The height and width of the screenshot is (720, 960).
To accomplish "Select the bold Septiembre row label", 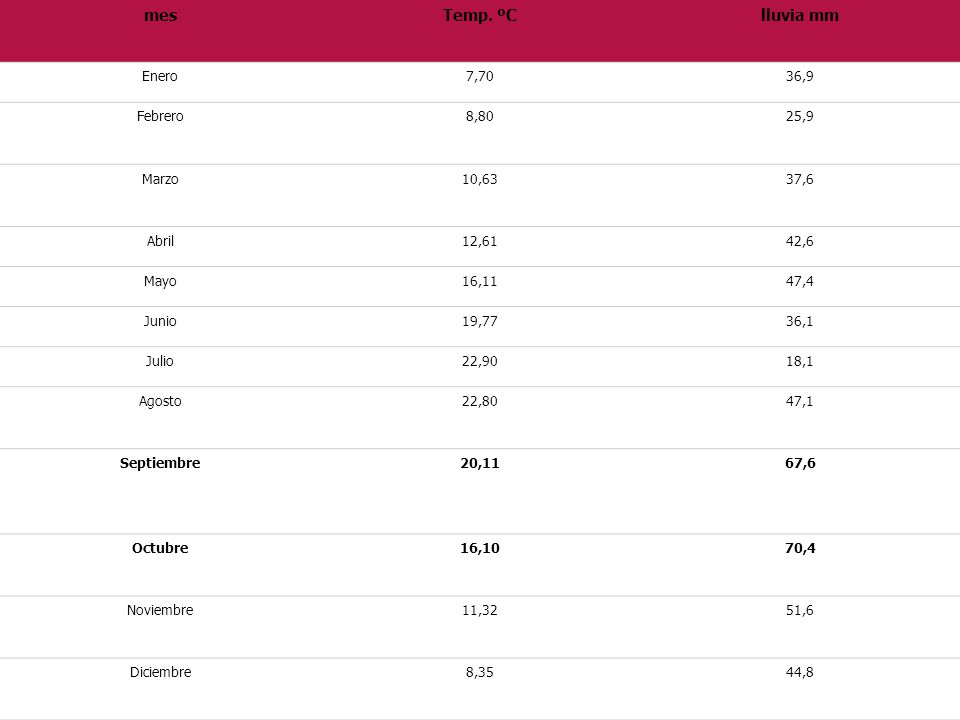I will pos(160,463).
